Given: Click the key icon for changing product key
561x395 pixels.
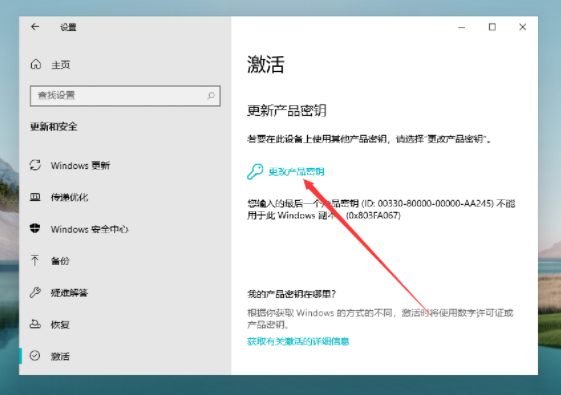Looking at the screenshot, I should pos(255,172).
